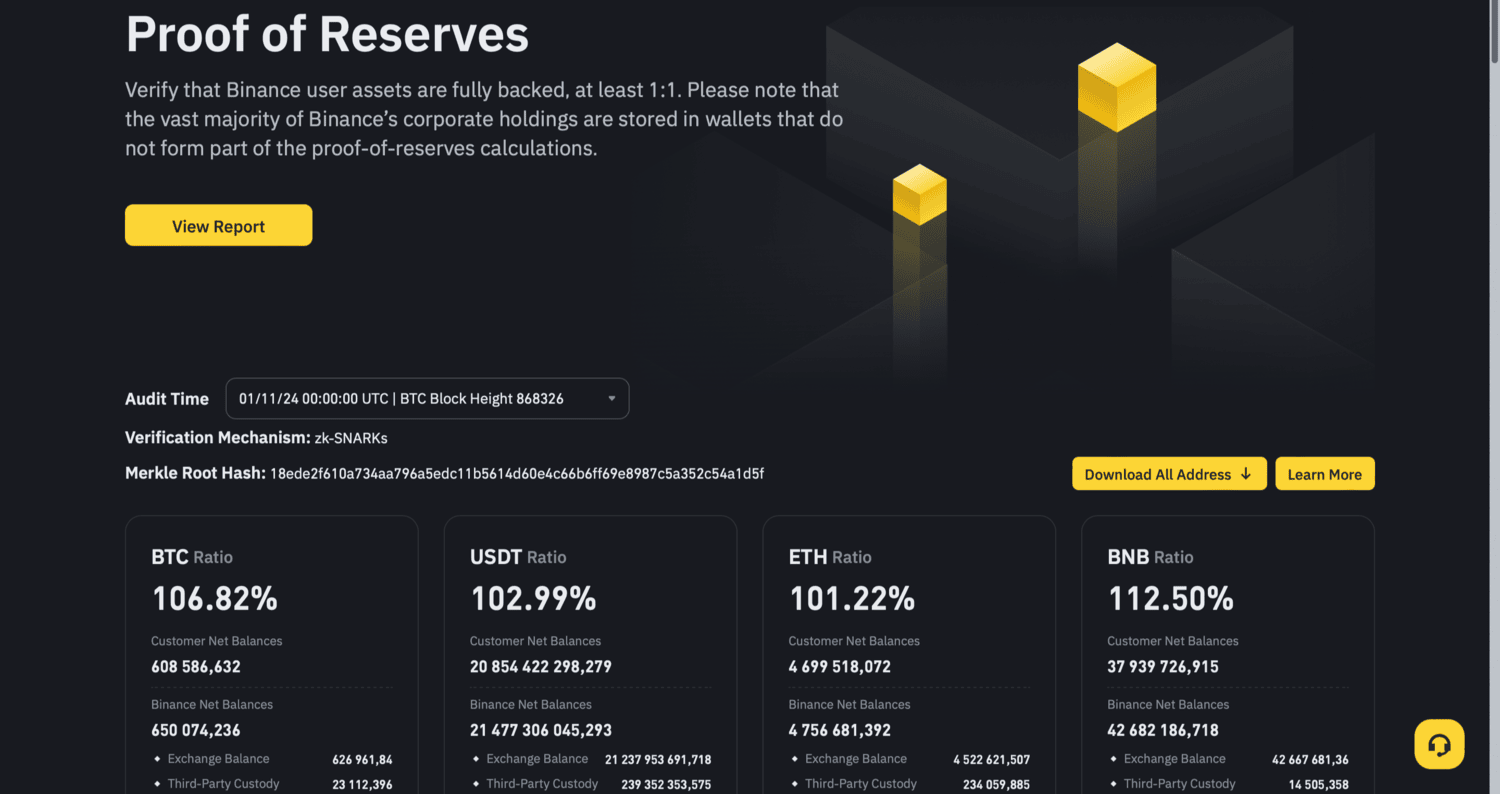This screenshot has height=794, width=1500.
Task: Click the download arrow icon in Download All Address
Action: 1246,474
